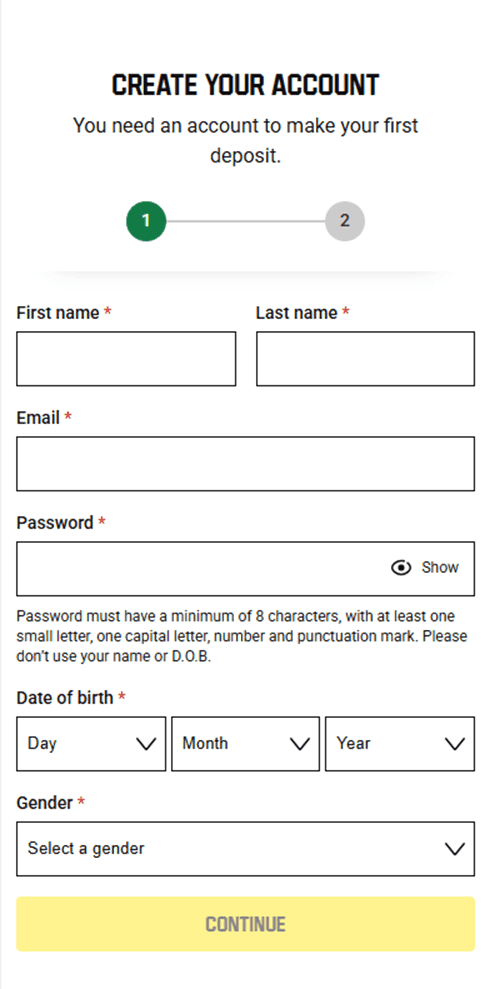Click into the Email input field

(x=245, y=464)
